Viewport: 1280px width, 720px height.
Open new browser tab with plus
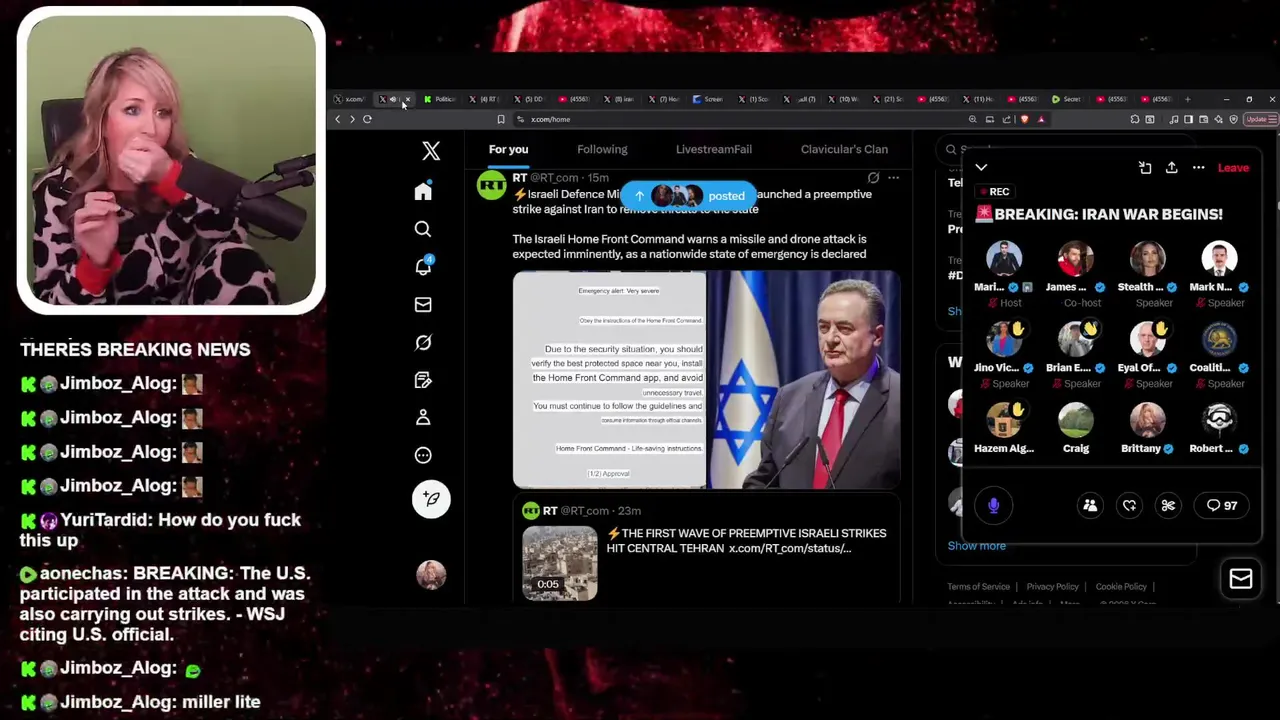(x=1187, y=99)
